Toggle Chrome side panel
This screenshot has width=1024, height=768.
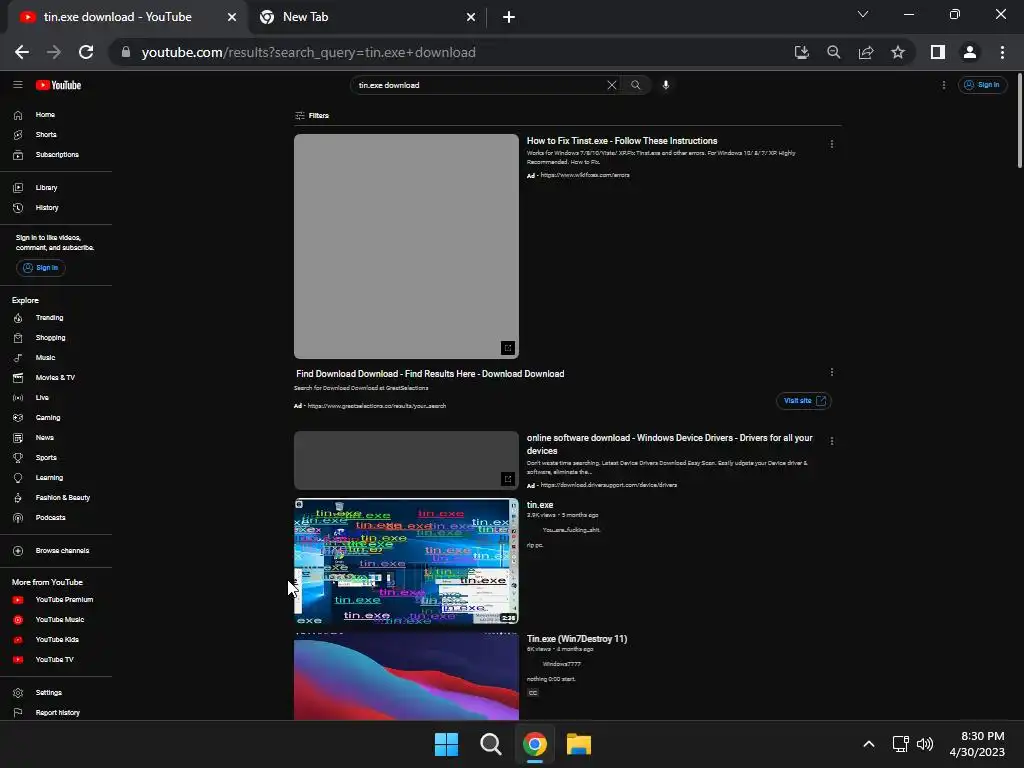(938, 52)
